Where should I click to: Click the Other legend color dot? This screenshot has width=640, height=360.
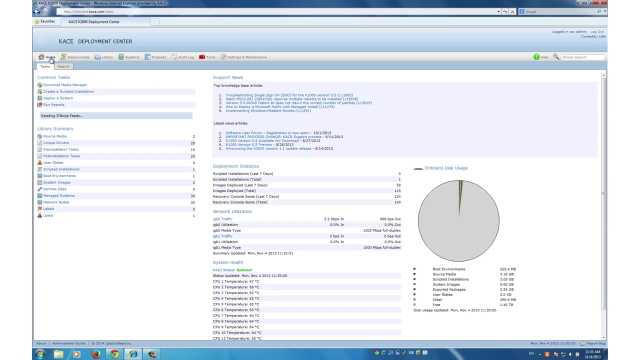[x=414, y=299]
